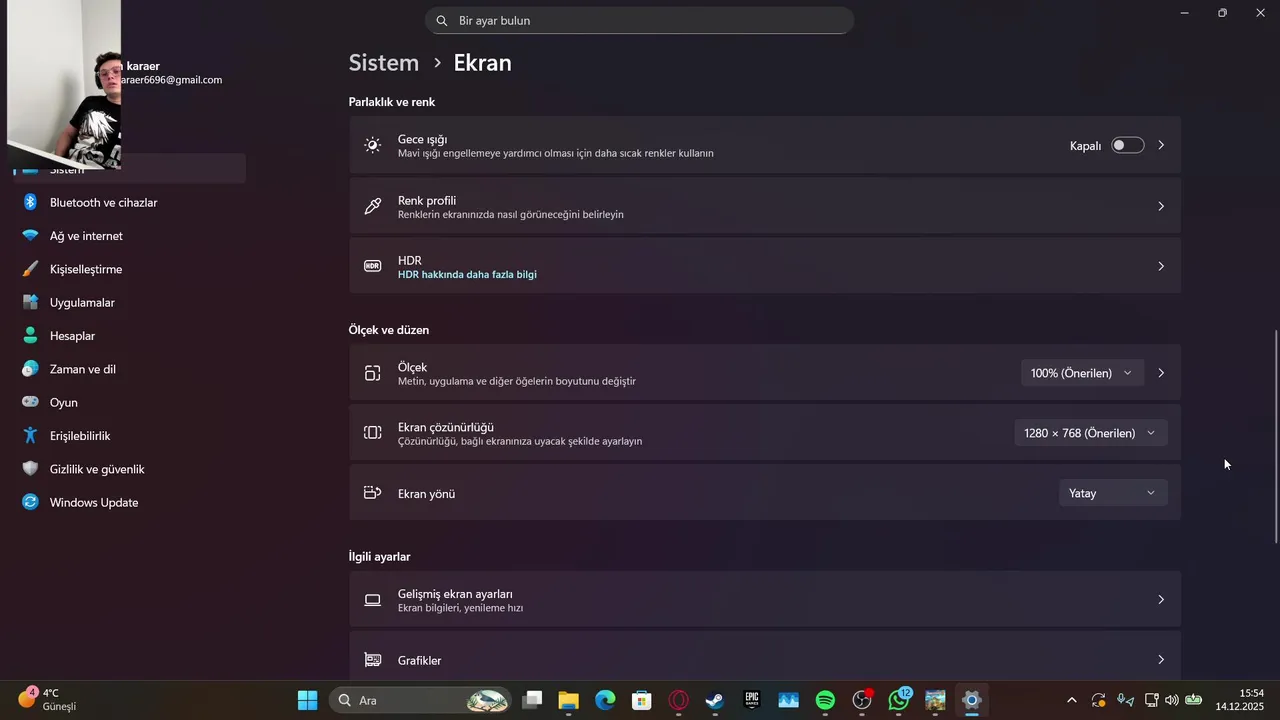Viewport: 1280px width, 720px height.
Task: Launch Microsoft Edge from taskbar
Action: (x=605, y=700)
